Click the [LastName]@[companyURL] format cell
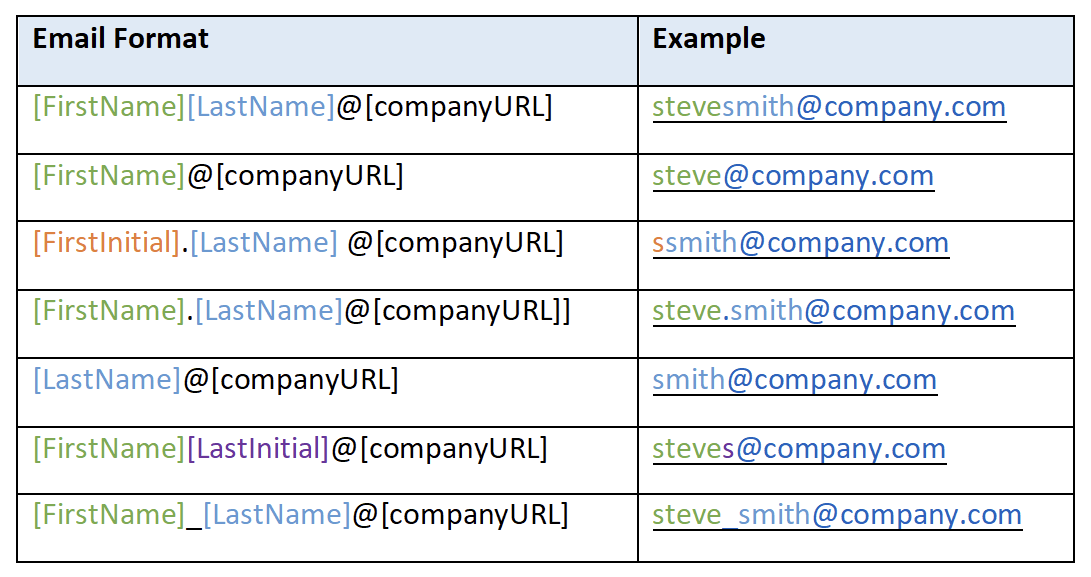 (x=327, y=393)
